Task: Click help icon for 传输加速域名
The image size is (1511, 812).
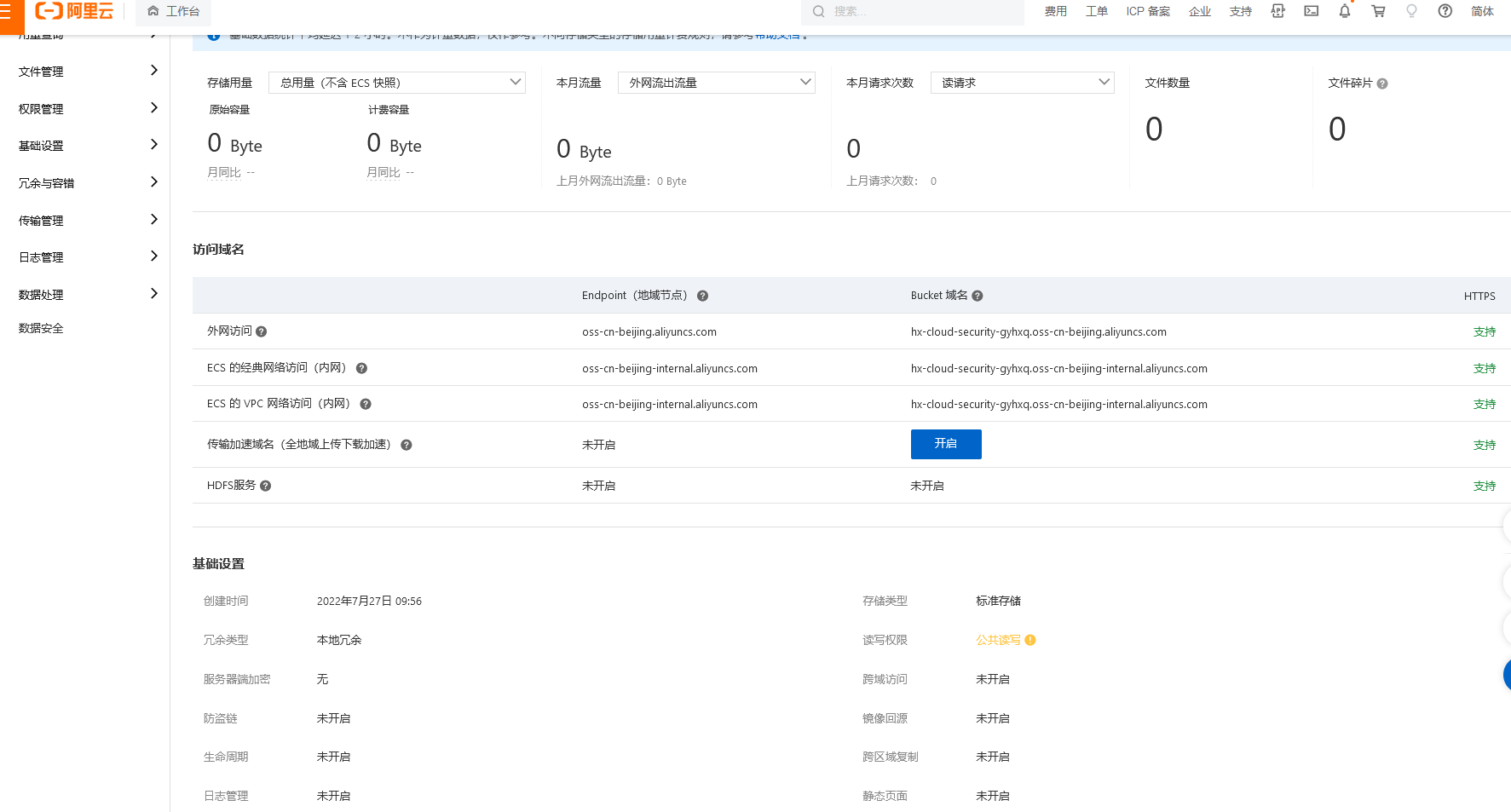Action: (407, 445)
